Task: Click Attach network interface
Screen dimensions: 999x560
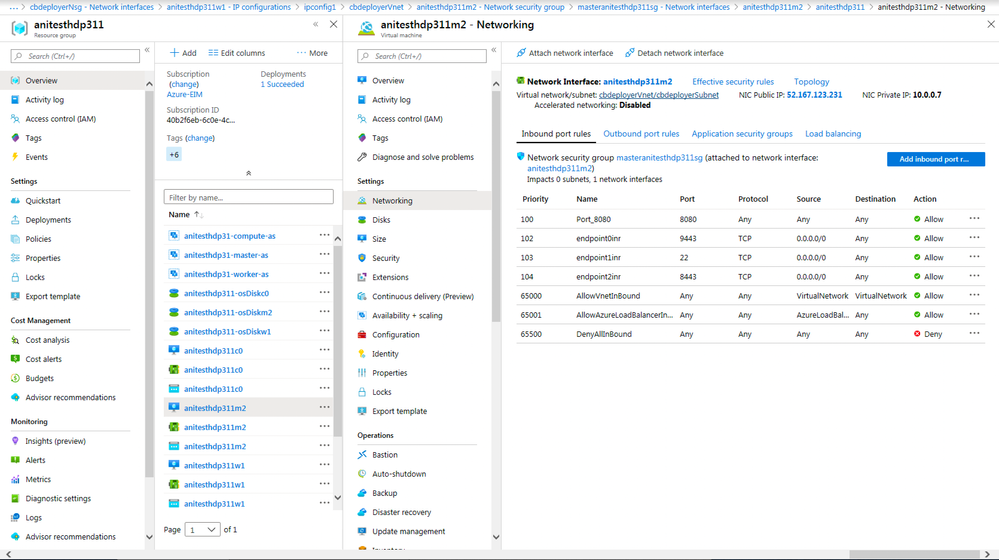Action: click(564, 53)
